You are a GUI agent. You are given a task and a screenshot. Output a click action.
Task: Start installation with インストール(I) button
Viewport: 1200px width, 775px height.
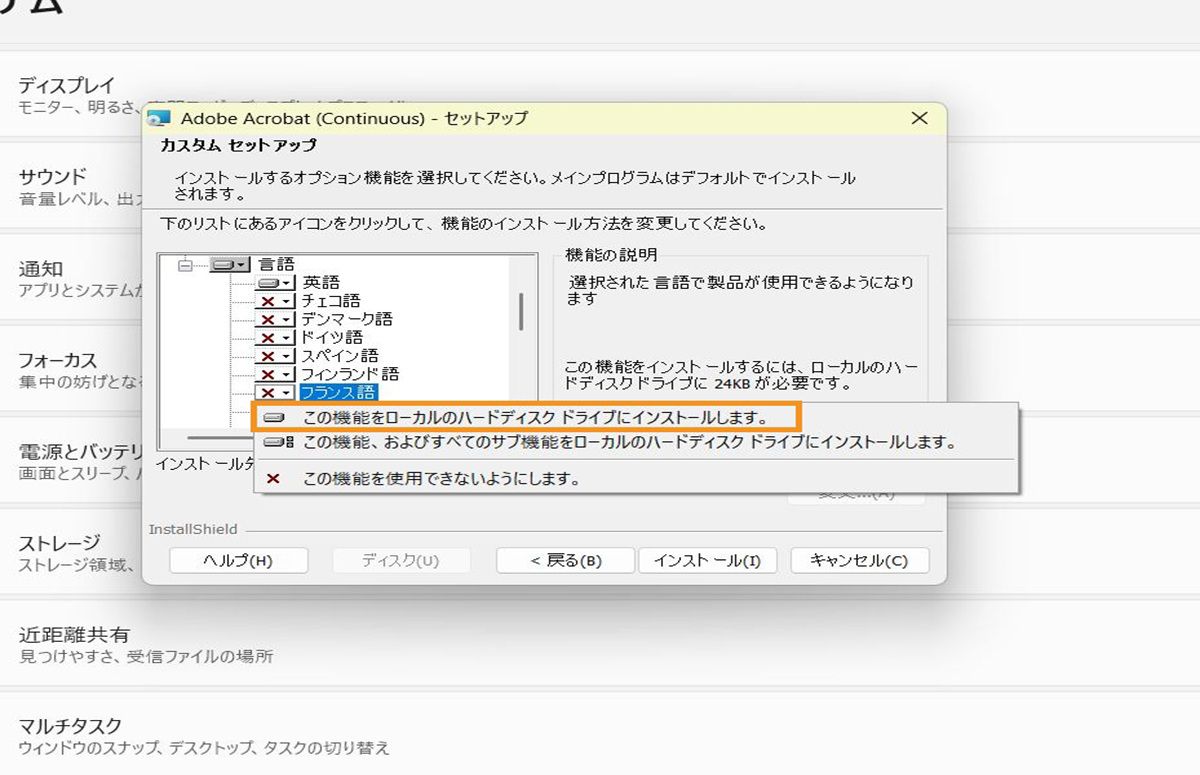pyautogui.click(x=707, y=561)
